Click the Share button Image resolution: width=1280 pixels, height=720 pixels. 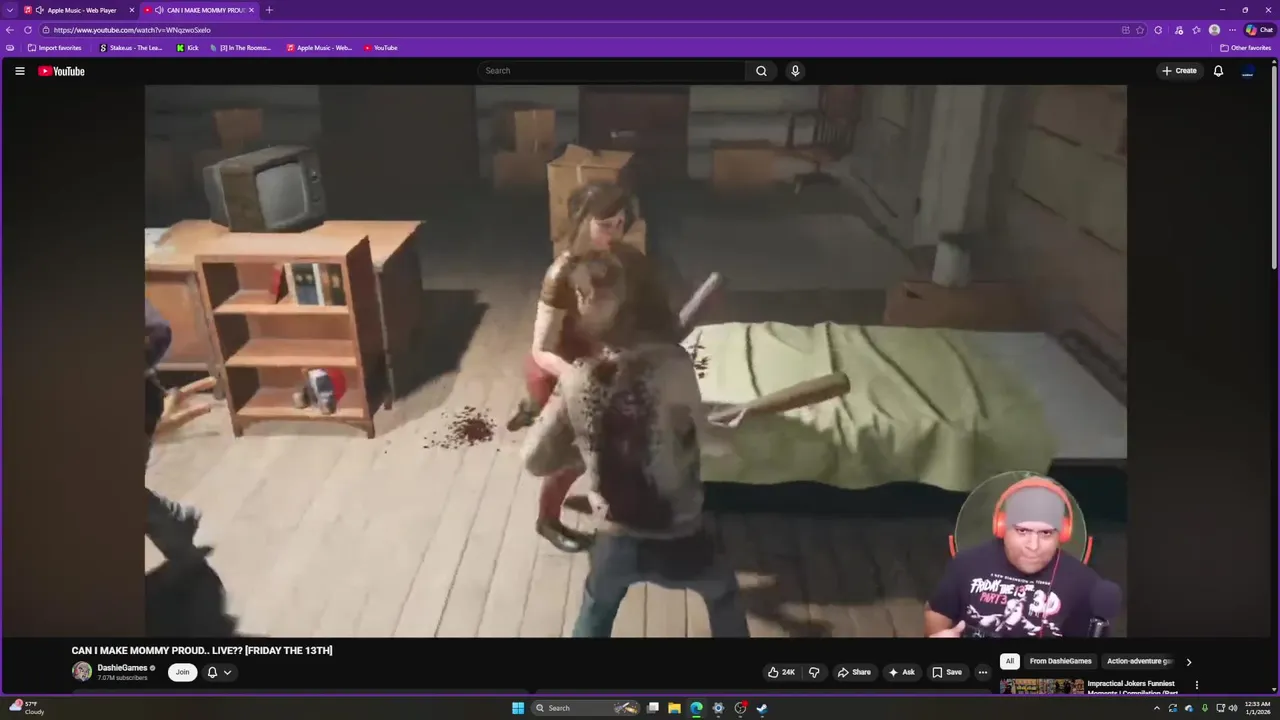coord(853,672)
